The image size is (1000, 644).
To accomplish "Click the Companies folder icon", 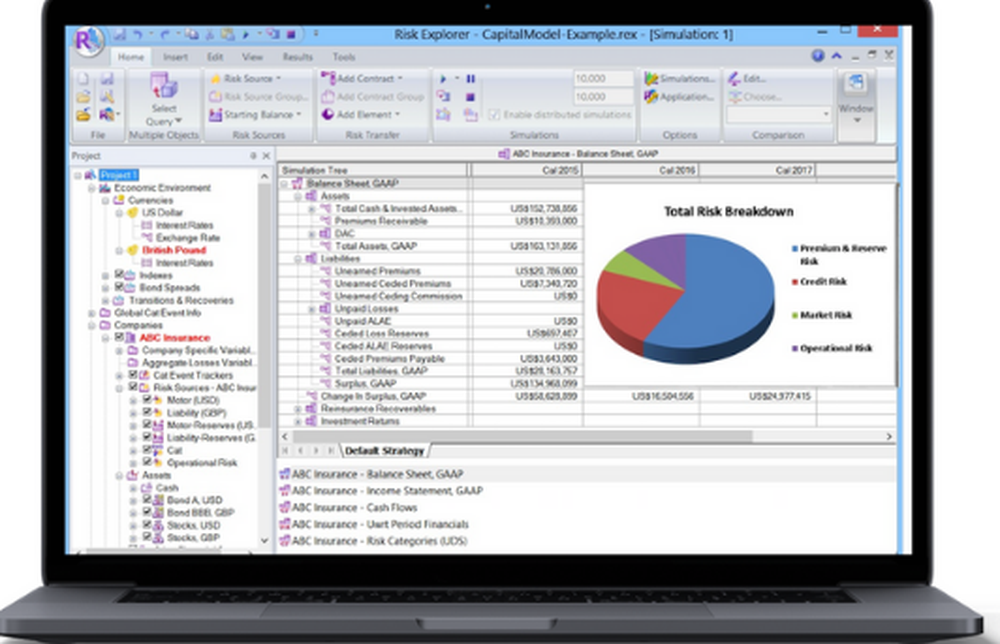I will click(105, 325).
